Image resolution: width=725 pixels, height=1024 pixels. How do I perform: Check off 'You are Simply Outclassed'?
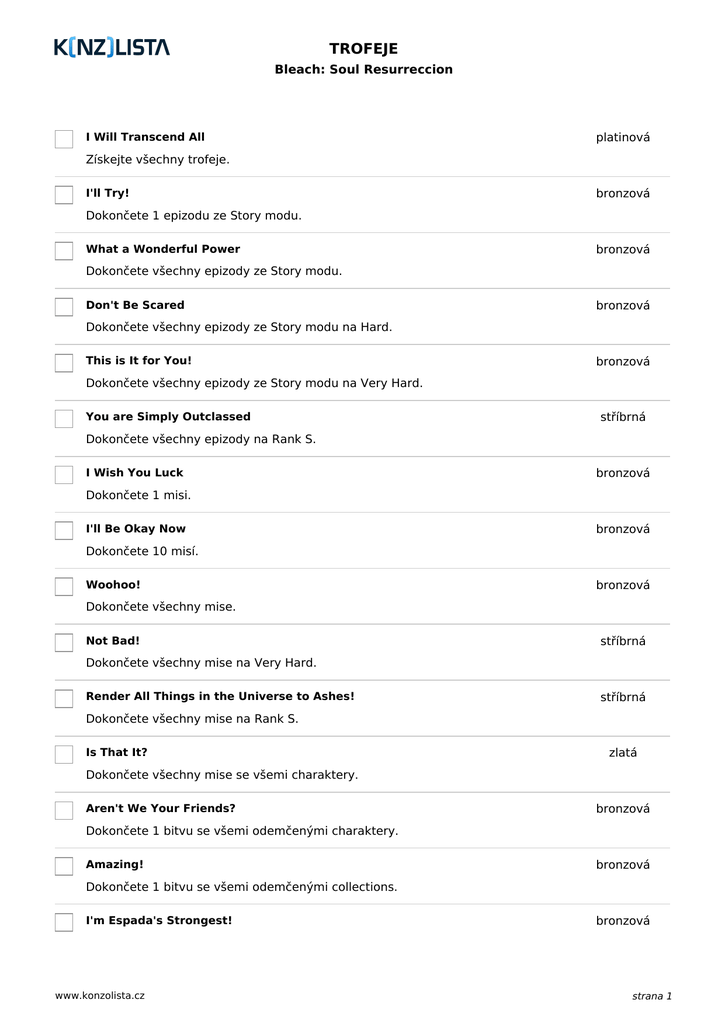(64, 419)
